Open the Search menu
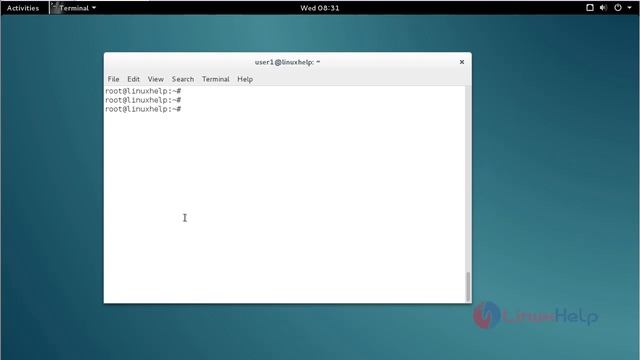640x360 pixels. (x=182, y=79)
